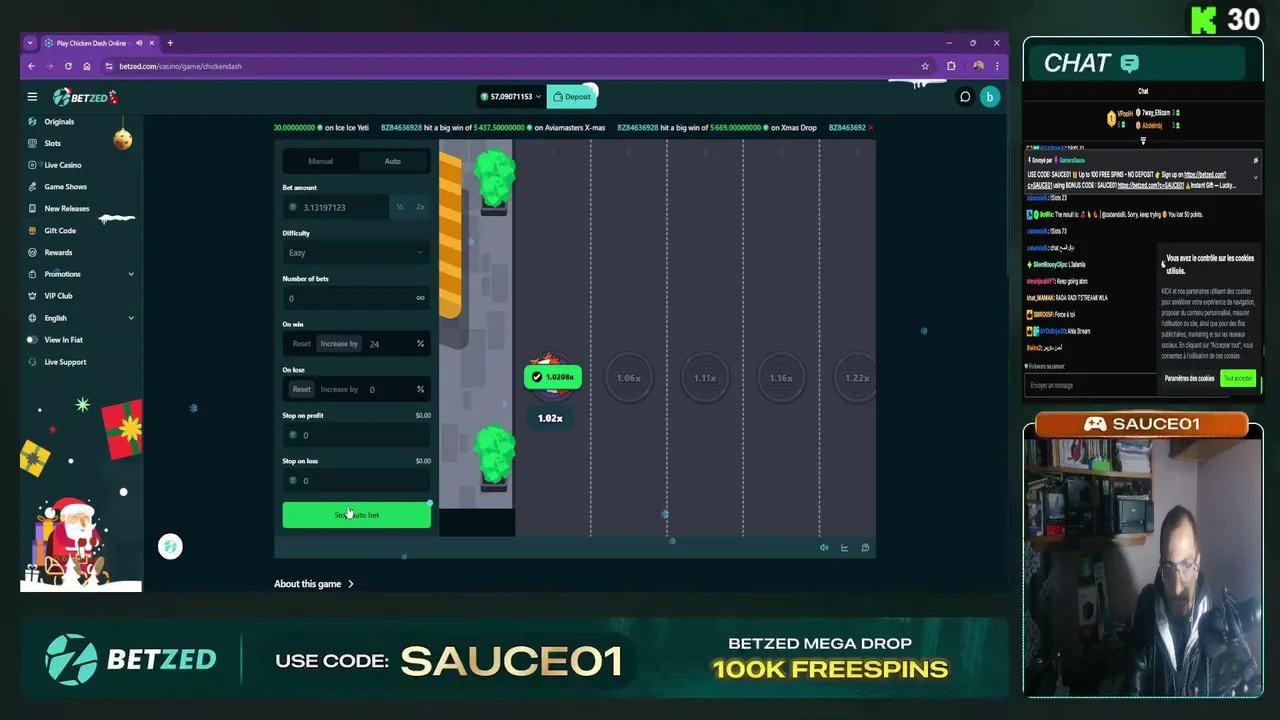Select On win Increase by option

point(339,344)
